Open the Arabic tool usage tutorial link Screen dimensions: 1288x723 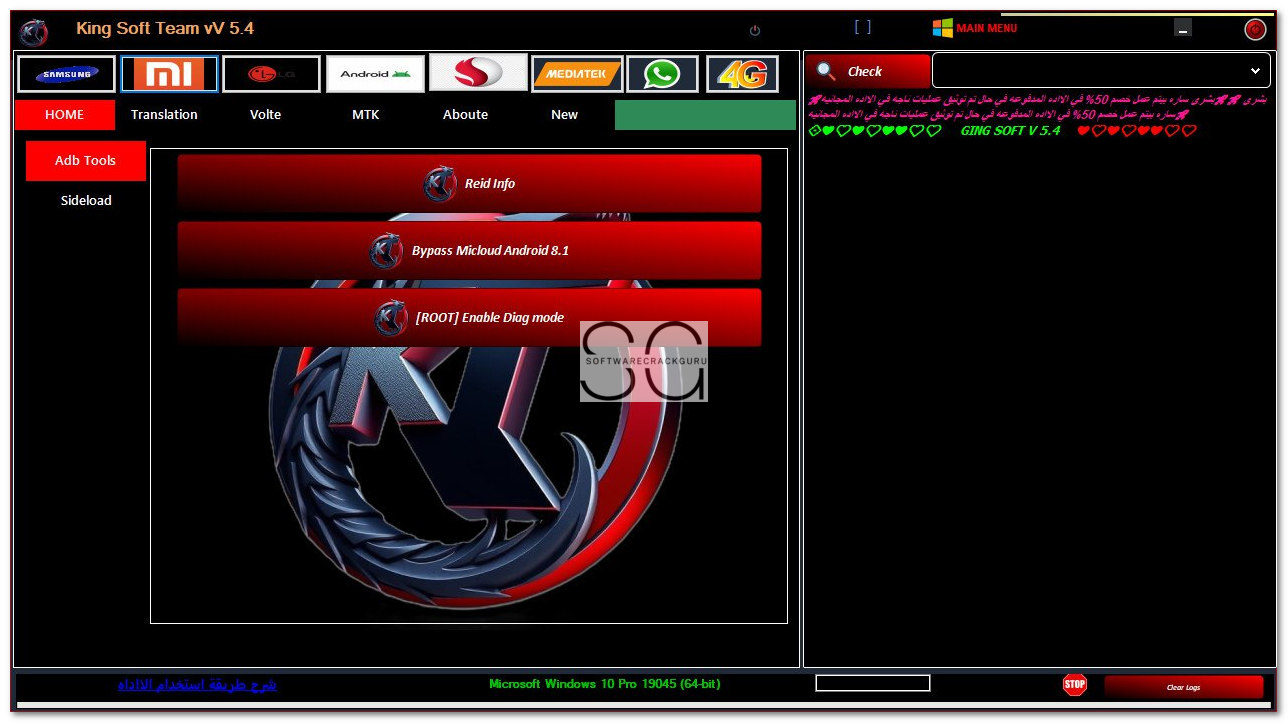[x=197, y=685]
